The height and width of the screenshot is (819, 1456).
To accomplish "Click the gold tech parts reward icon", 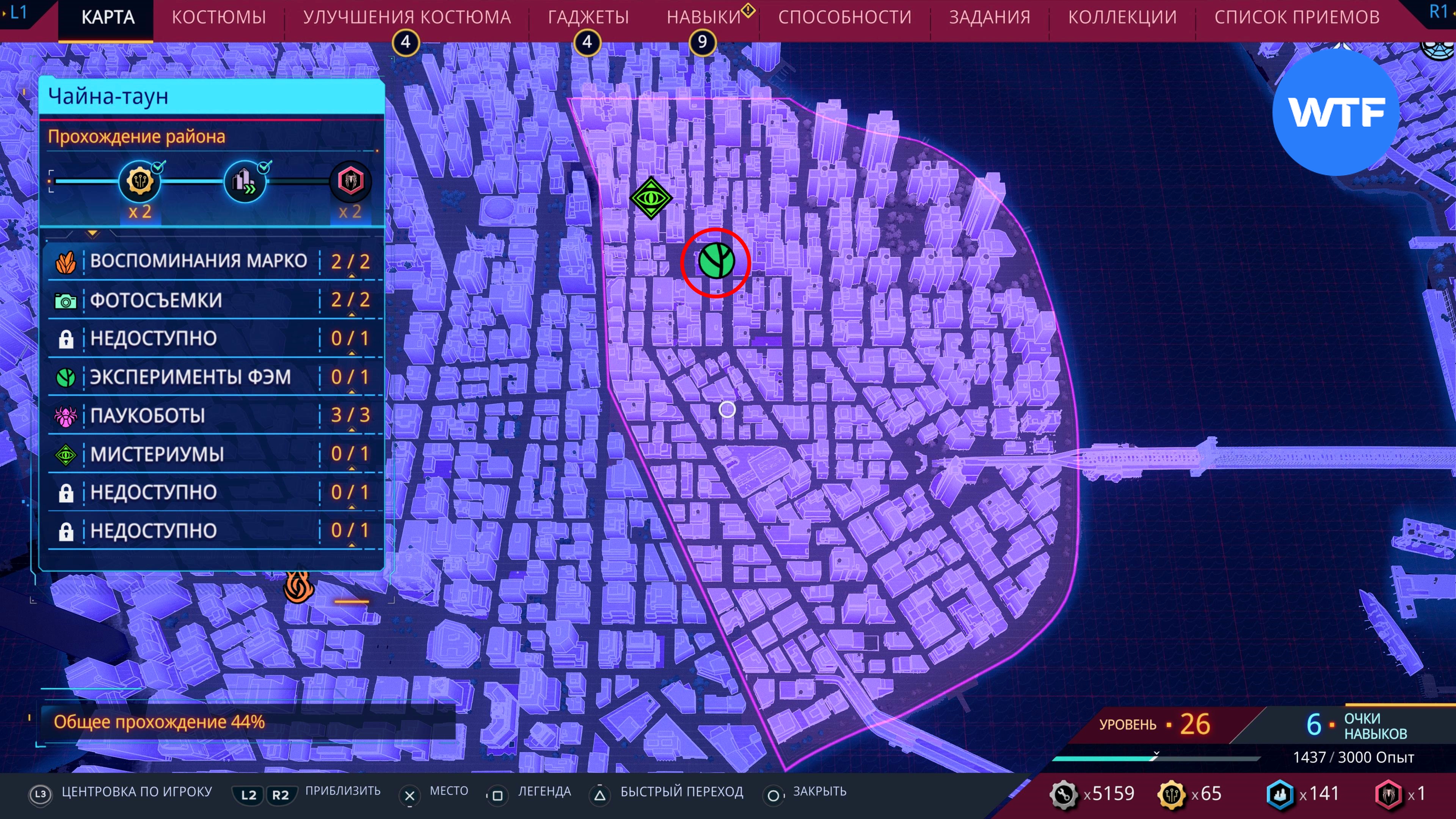I will 140,182.
